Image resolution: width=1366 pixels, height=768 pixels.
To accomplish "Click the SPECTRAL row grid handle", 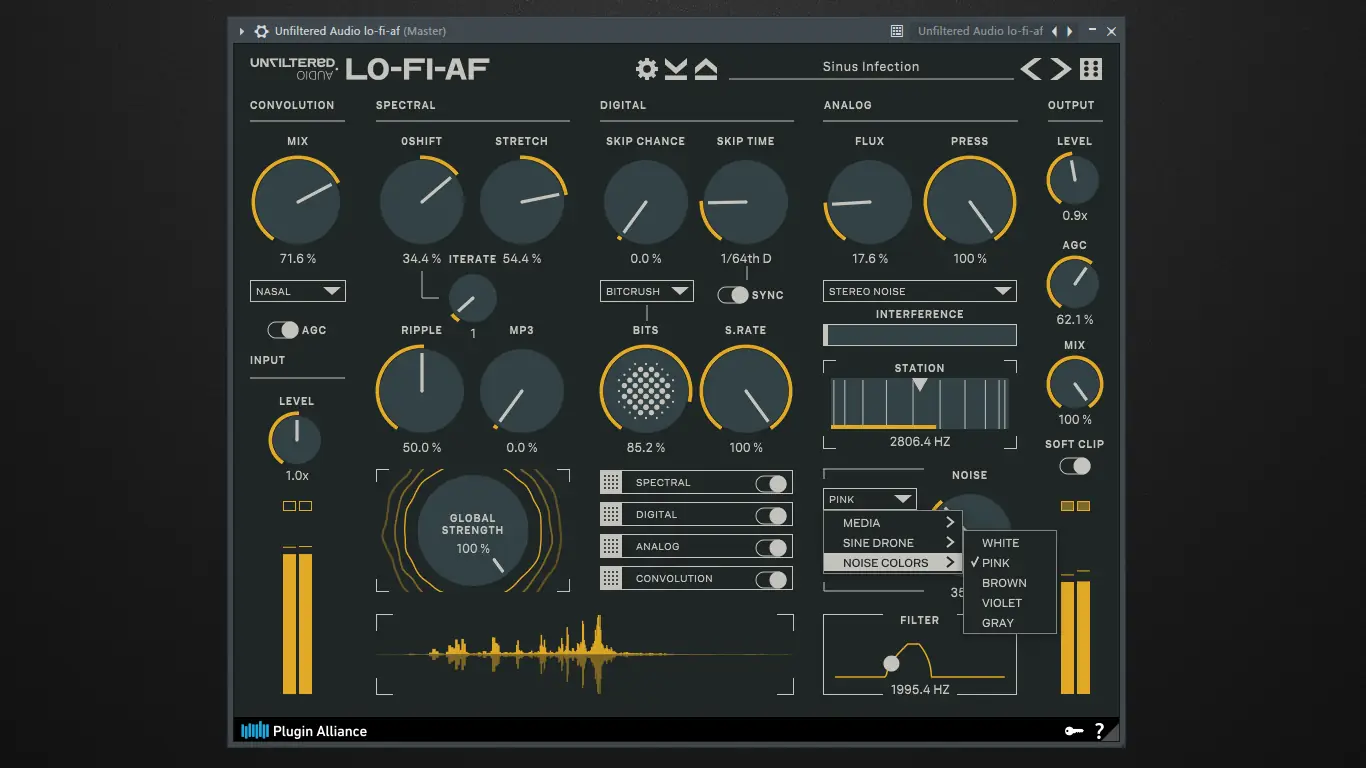I will [x=611, y=482].
